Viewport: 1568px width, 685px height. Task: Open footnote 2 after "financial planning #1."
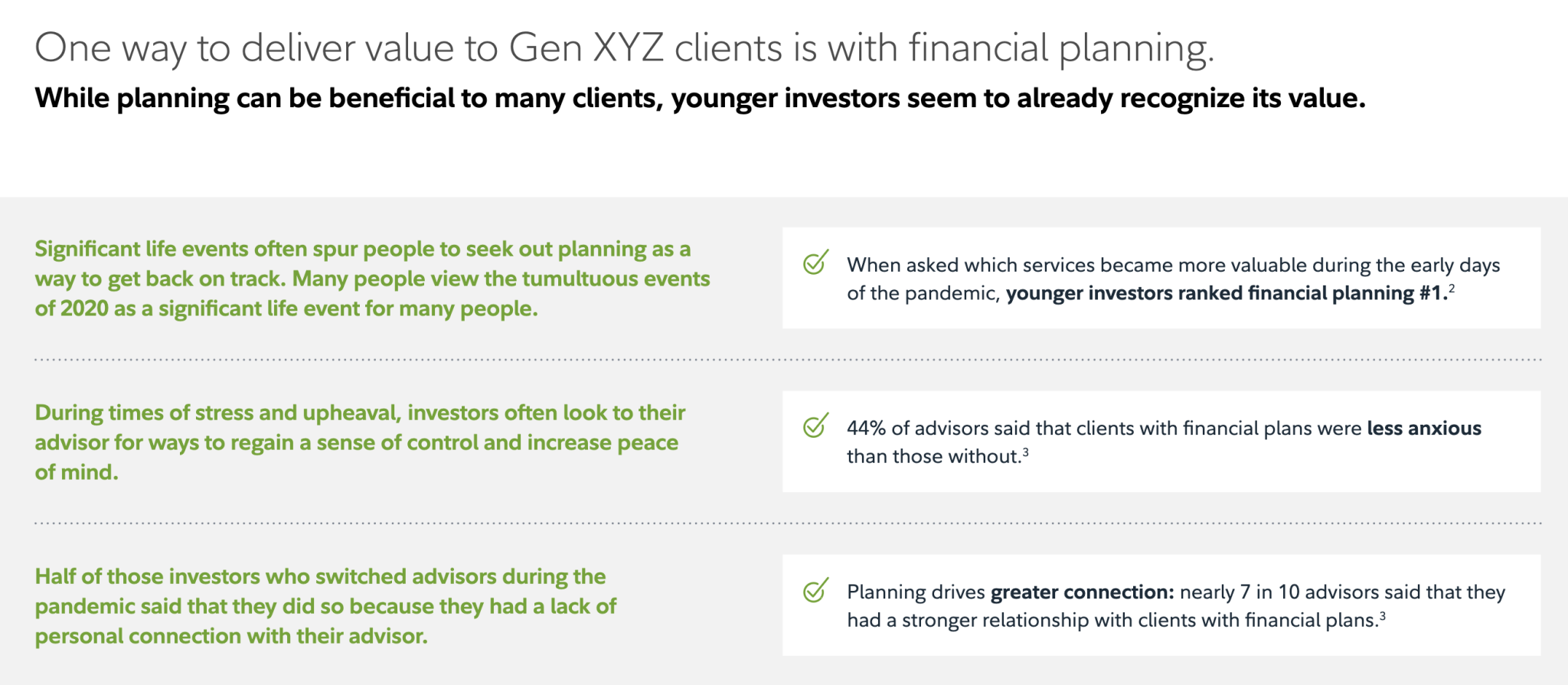tap(1452, 289)
